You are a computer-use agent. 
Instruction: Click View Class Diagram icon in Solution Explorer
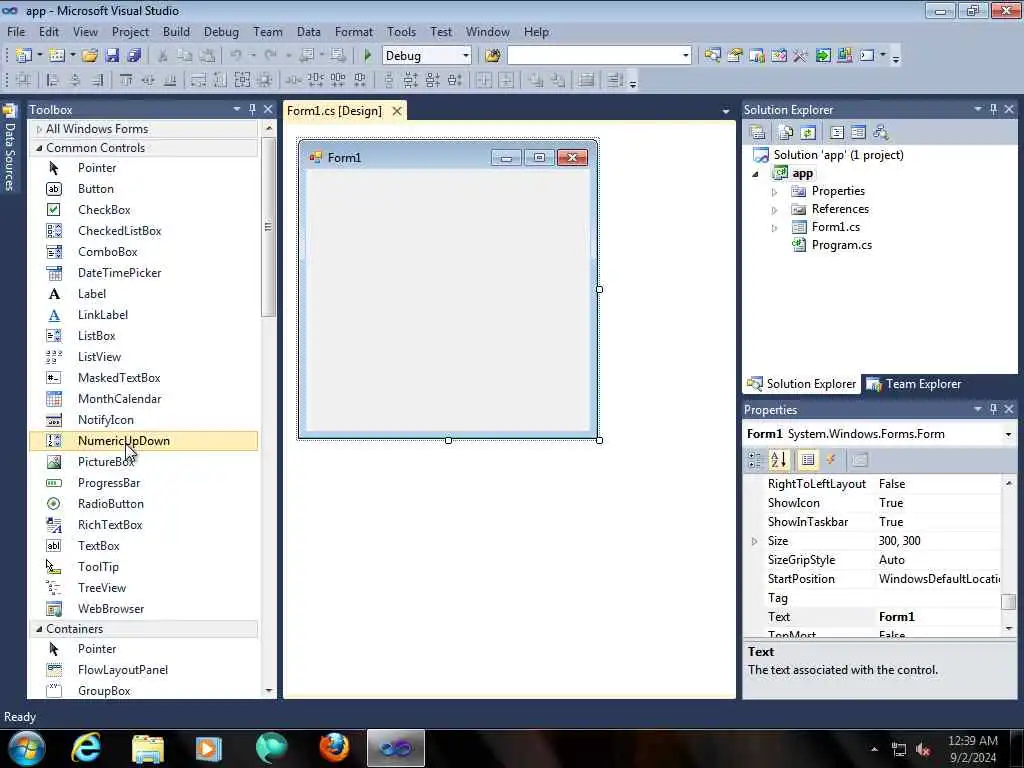(881, 133)
